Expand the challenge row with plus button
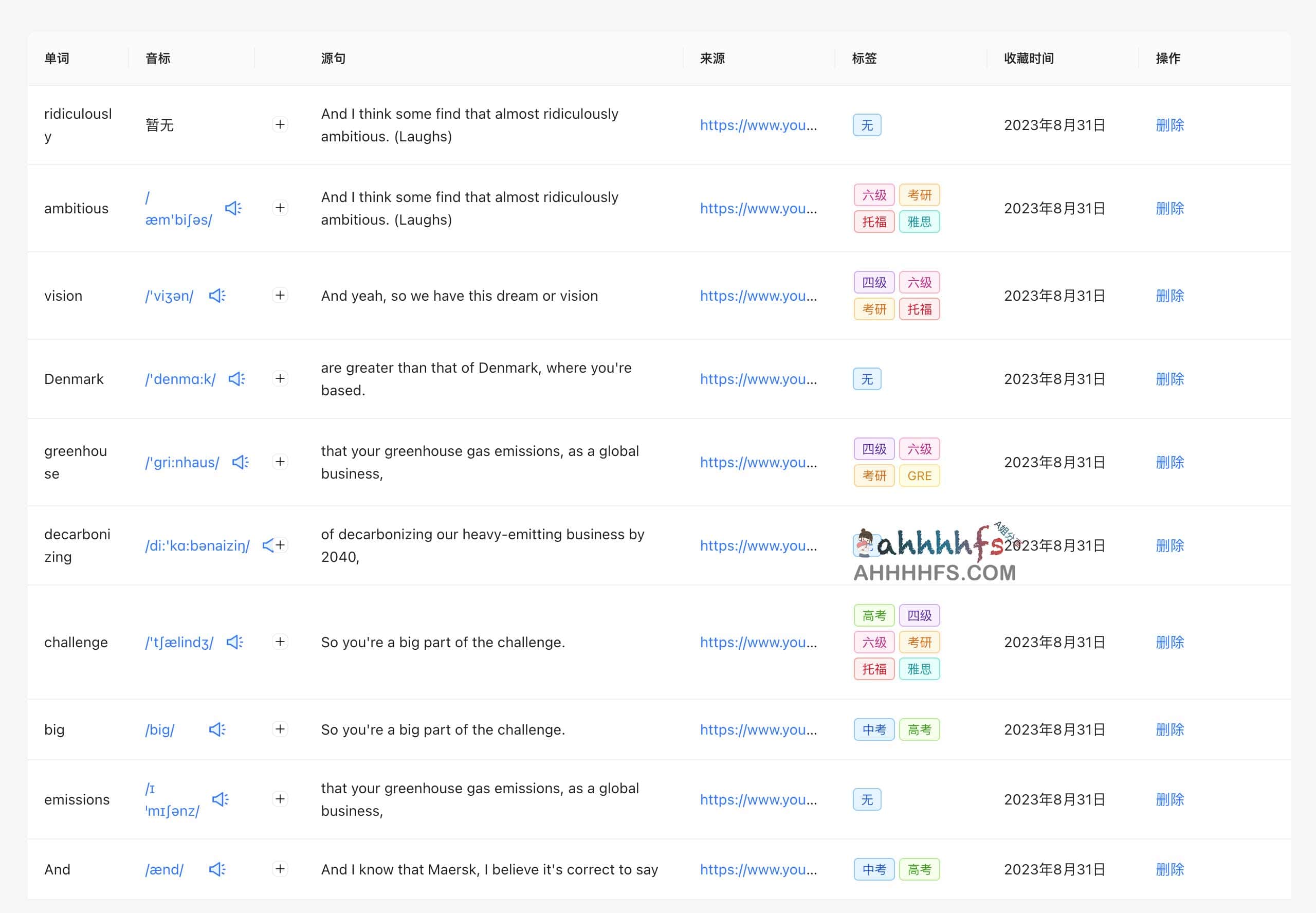This screenshot has width=1316, height=913. (x=280, y=642)
